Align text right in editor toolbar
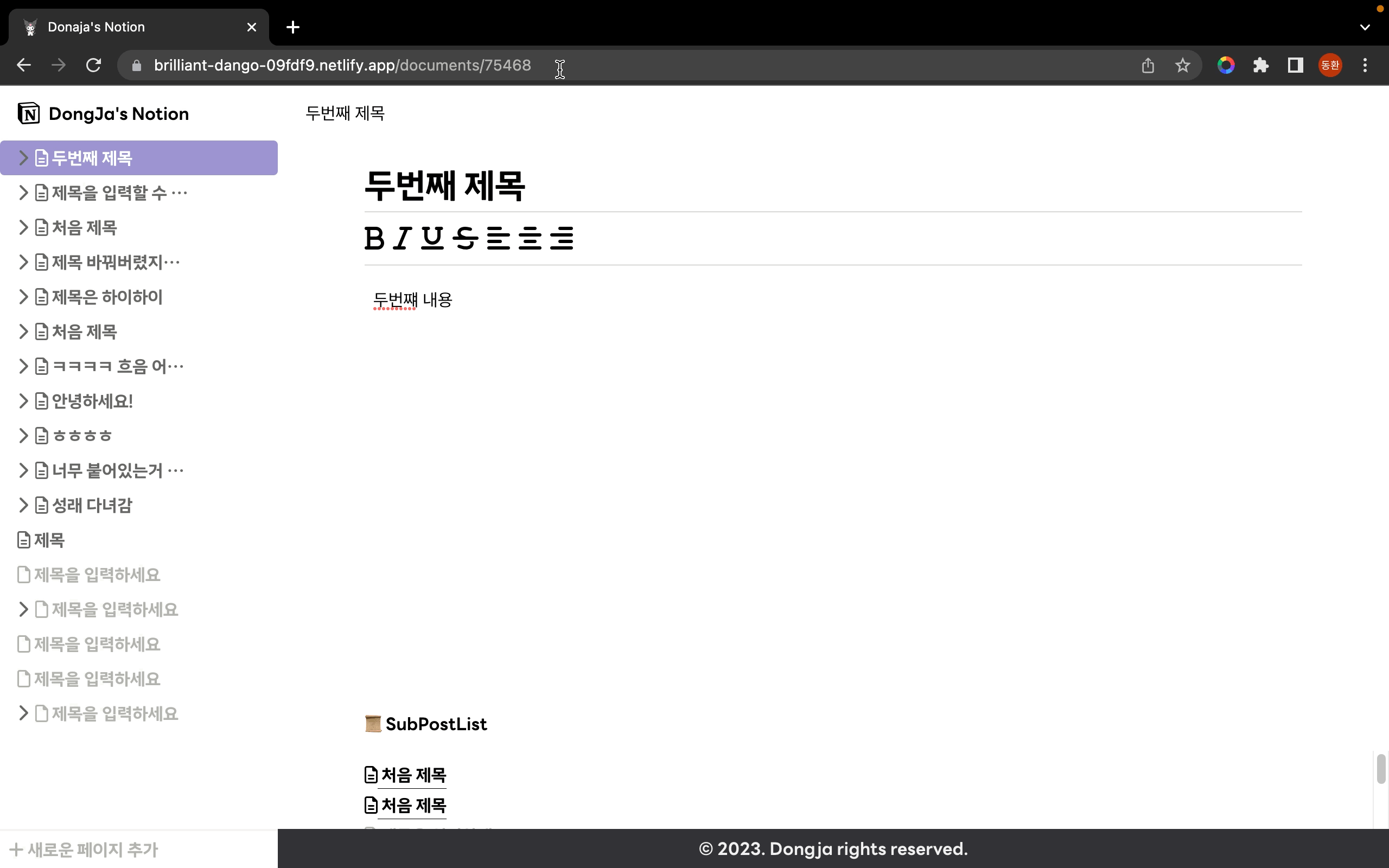1389x868 pixels. coord(562,238)
